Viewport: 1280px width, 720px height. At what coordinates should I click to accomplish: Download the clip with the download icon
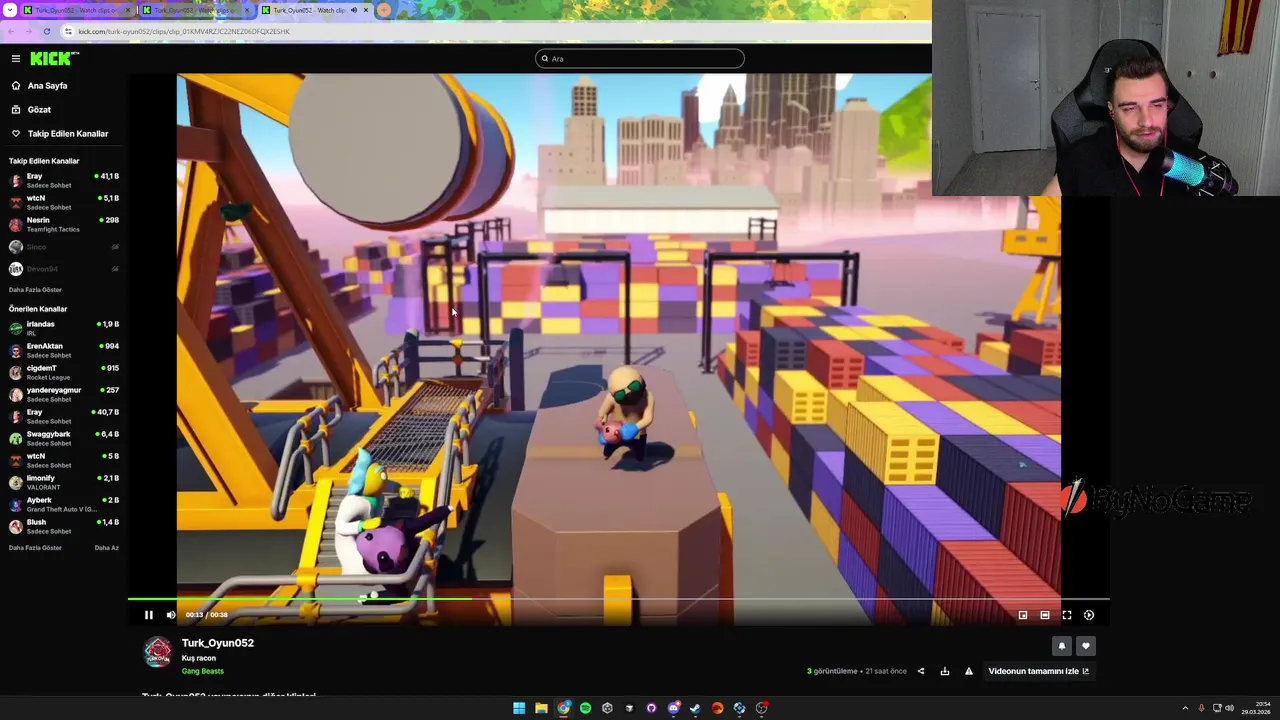pos(945,671)
